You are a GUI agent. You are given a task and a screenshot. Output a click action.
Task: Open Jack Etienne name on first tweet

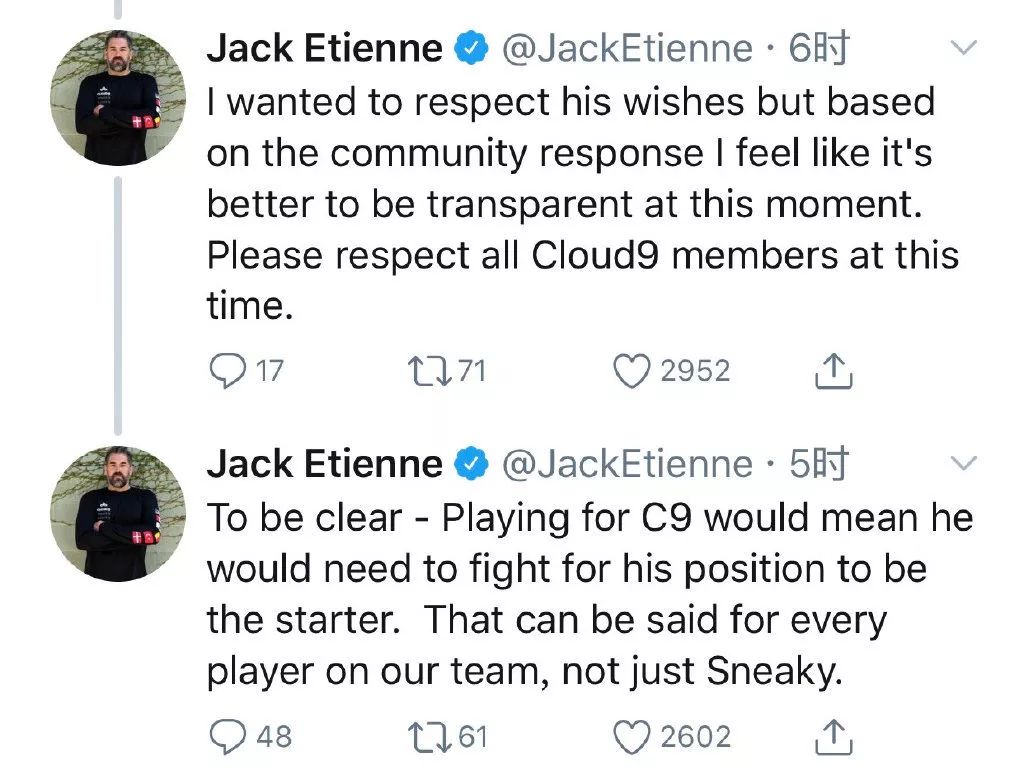324,48
